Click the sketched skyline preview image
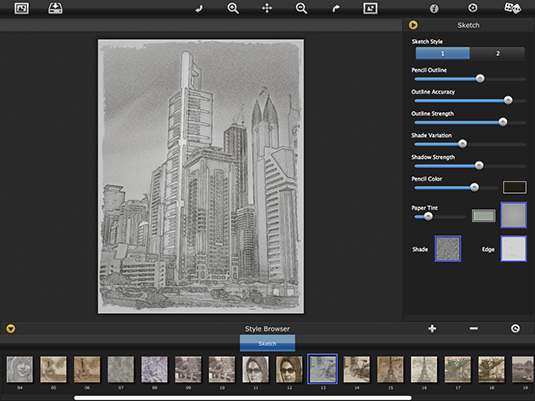The height and width of the screenshot is (401, 535). (201, 176)
